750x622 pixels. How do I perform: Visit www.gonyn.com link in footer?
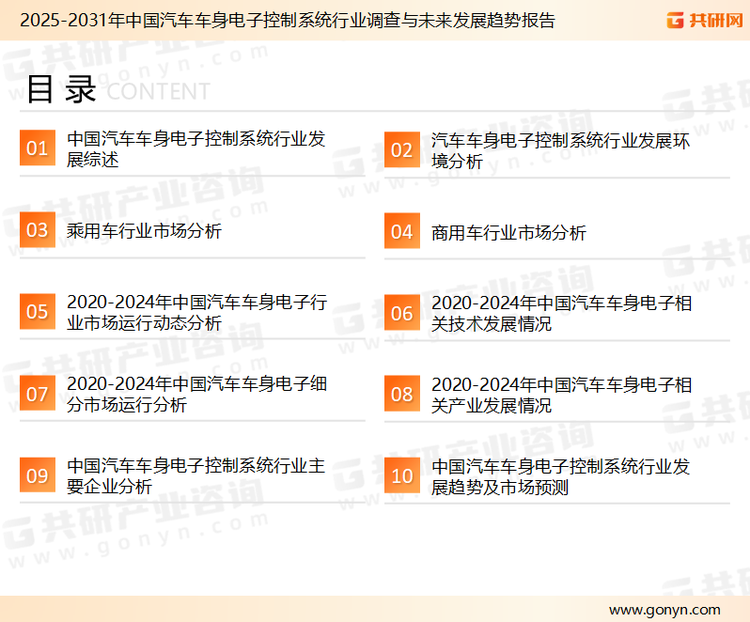[664, 610]
